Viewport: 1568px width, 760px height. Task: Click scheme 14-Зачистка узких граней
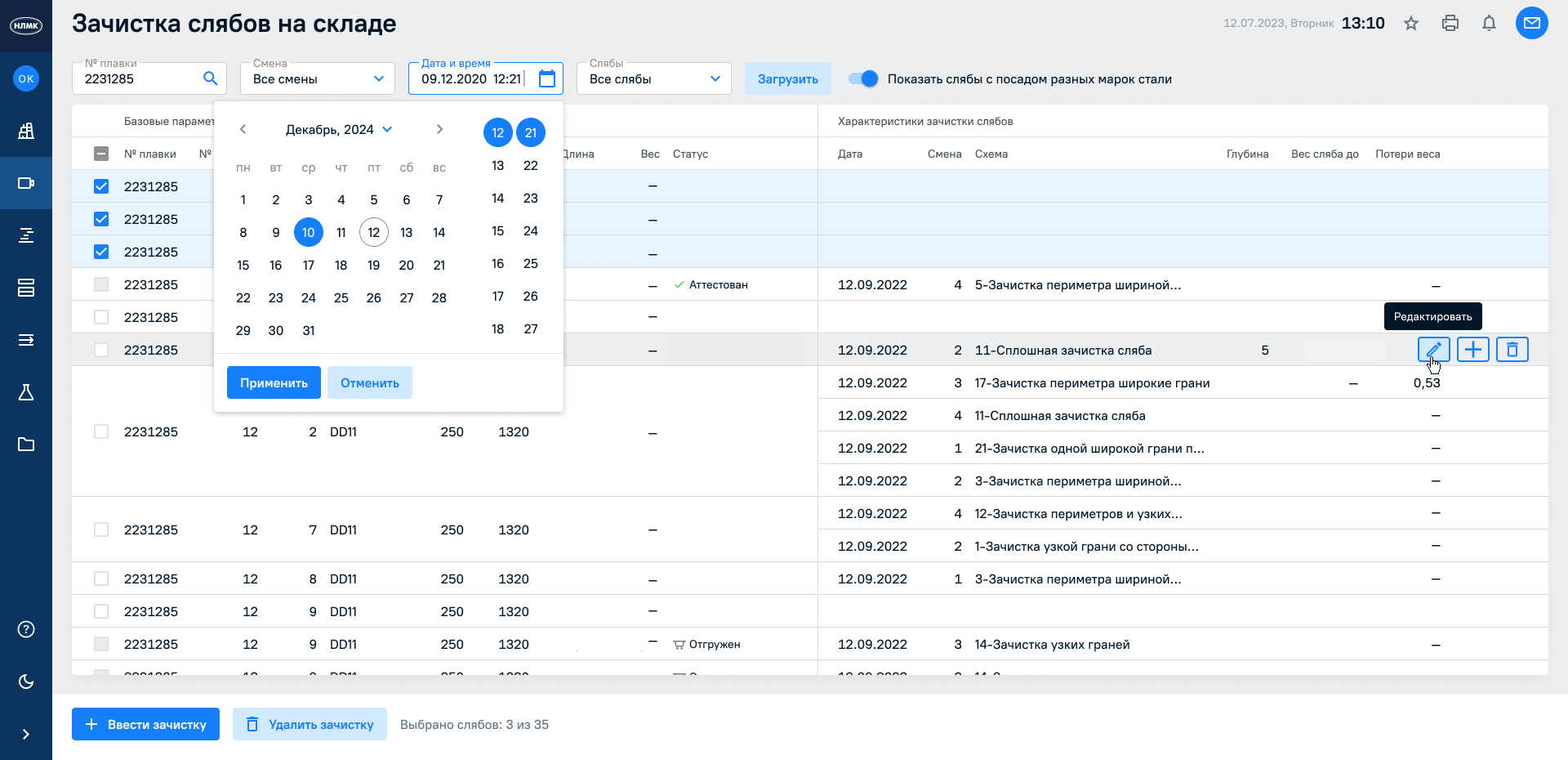(1053, 644)
